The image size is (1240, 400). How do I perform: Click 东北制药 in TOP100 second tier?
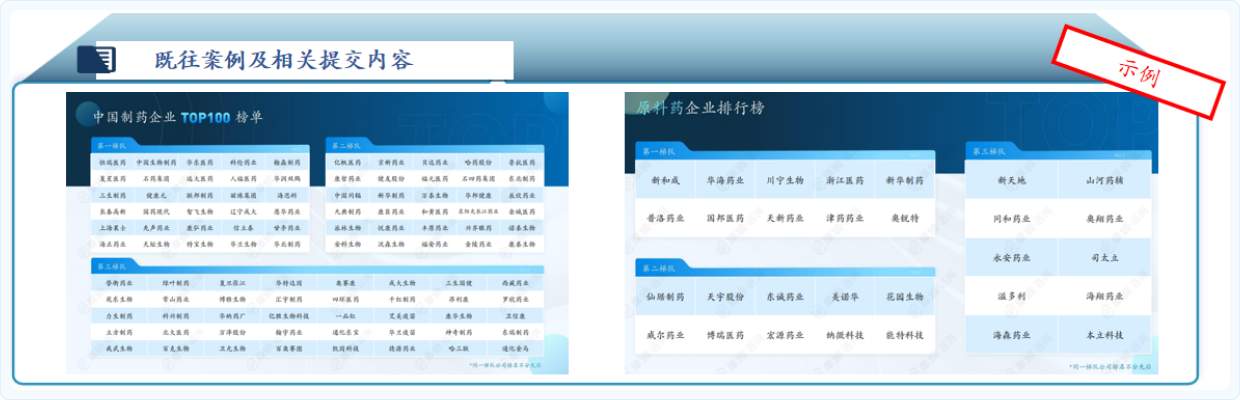click(522, 179)
